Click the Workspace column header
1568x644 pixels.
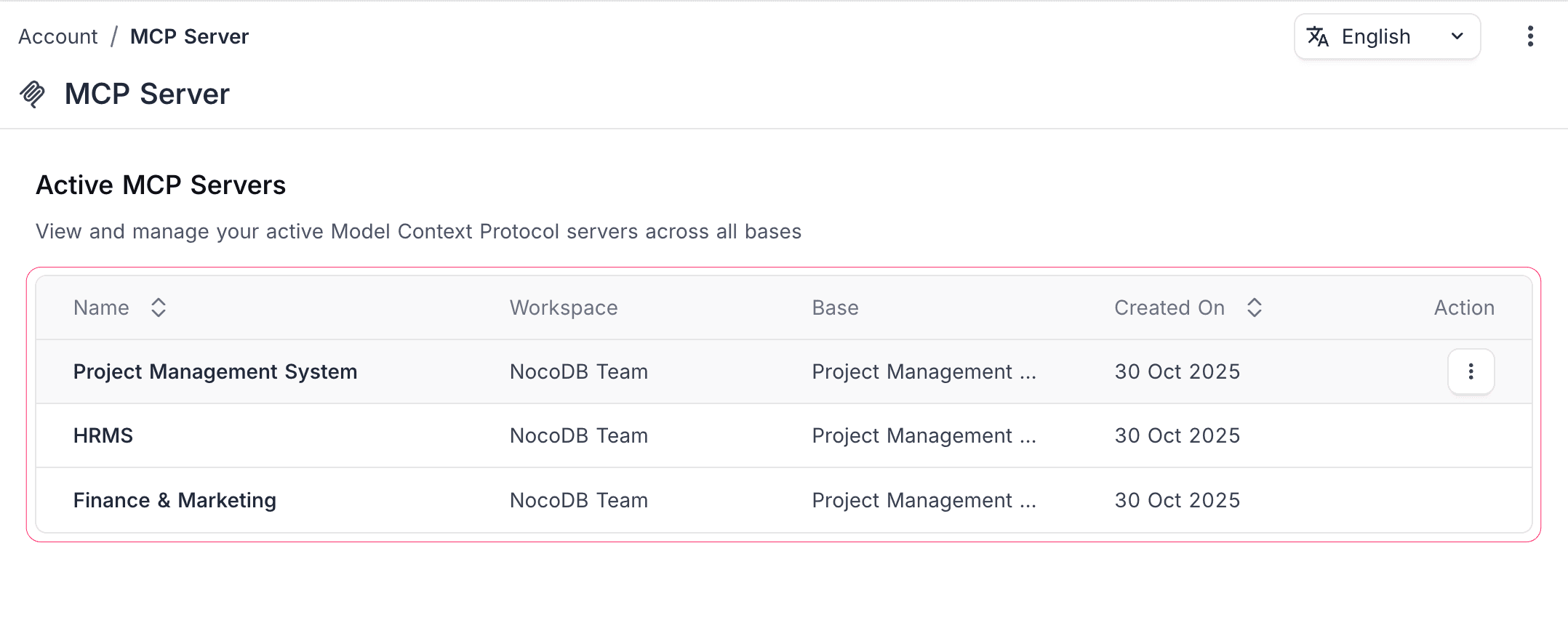(564, 307)
